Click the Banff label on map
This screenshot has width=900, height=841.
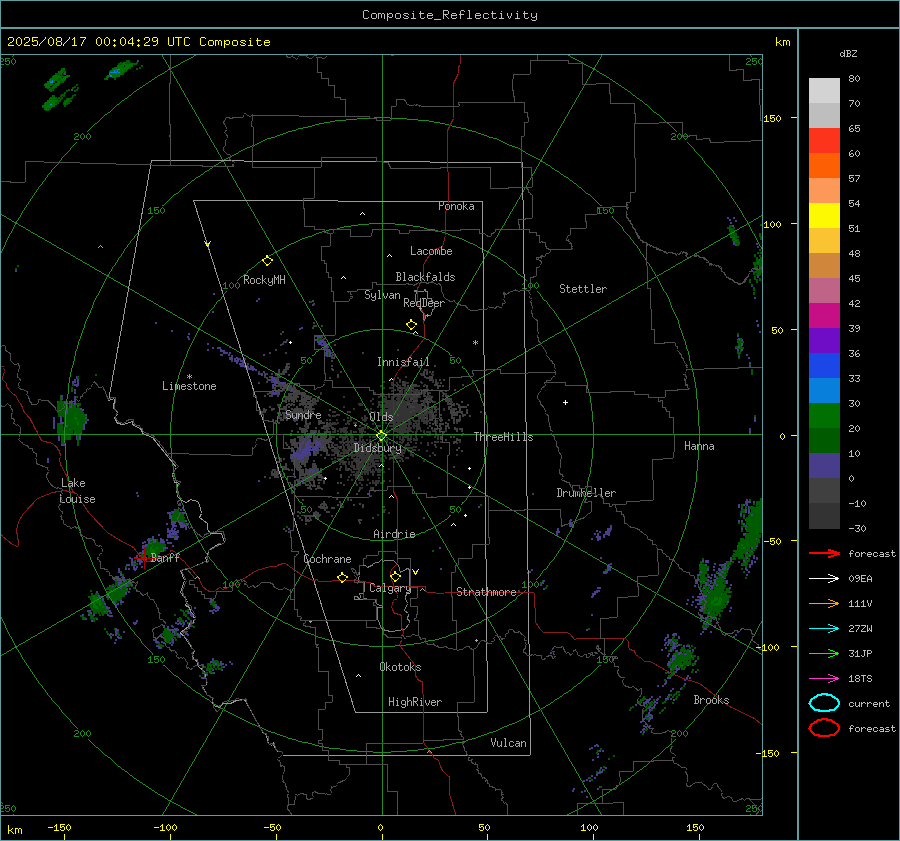click(x=165, y=557)
